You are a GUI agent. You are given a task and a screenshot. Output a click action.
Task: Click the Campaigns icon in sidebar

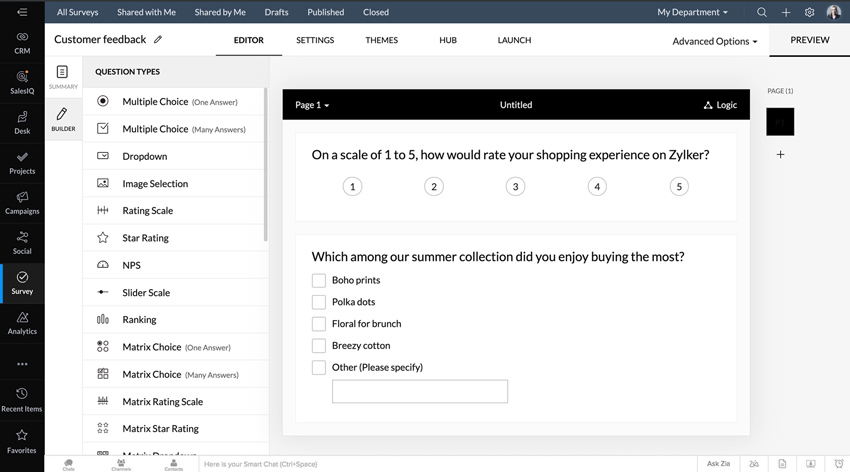22,202
